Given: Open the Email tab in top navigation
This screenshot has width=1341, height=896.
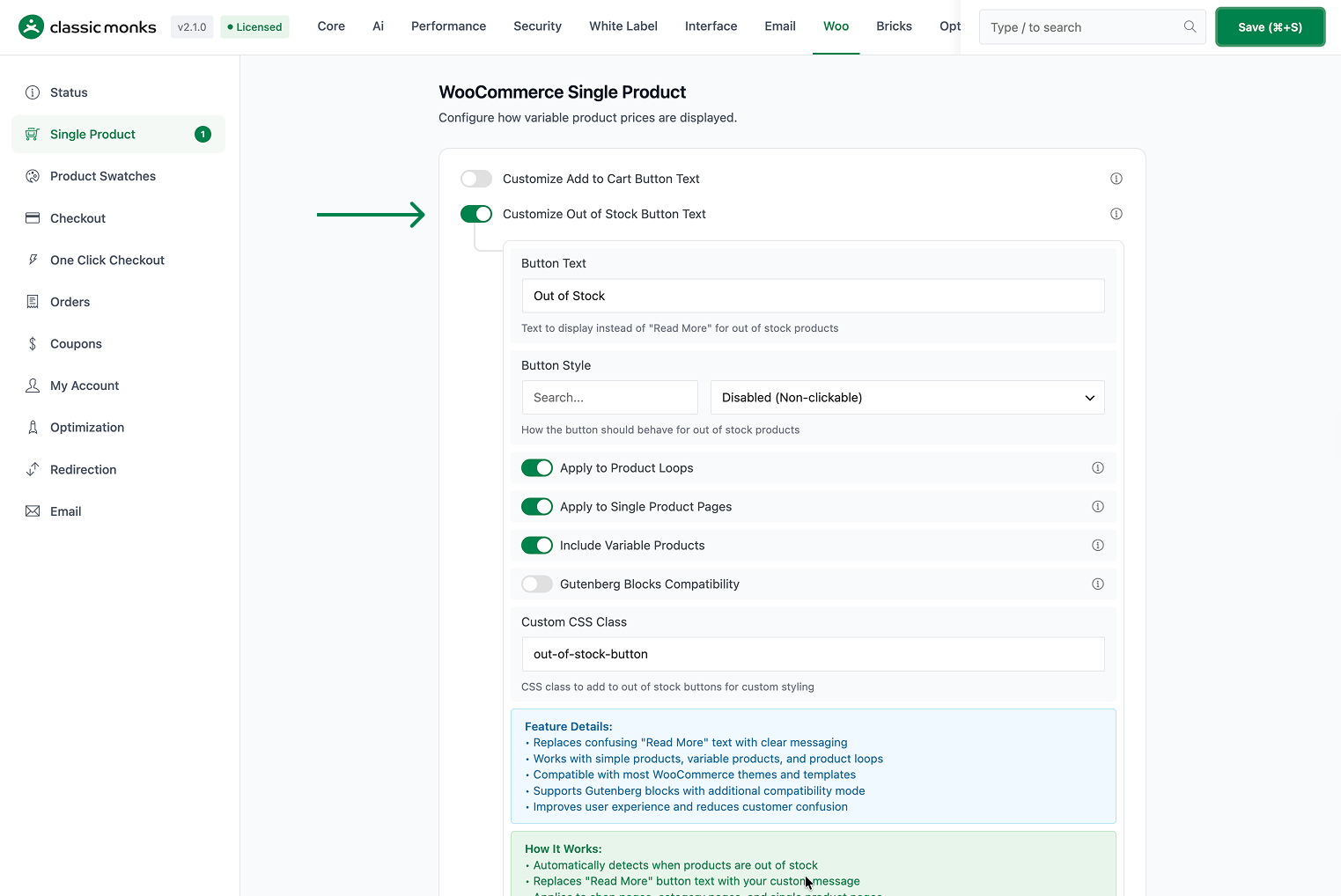Looking at the screenshot, I should coord(780,26).
